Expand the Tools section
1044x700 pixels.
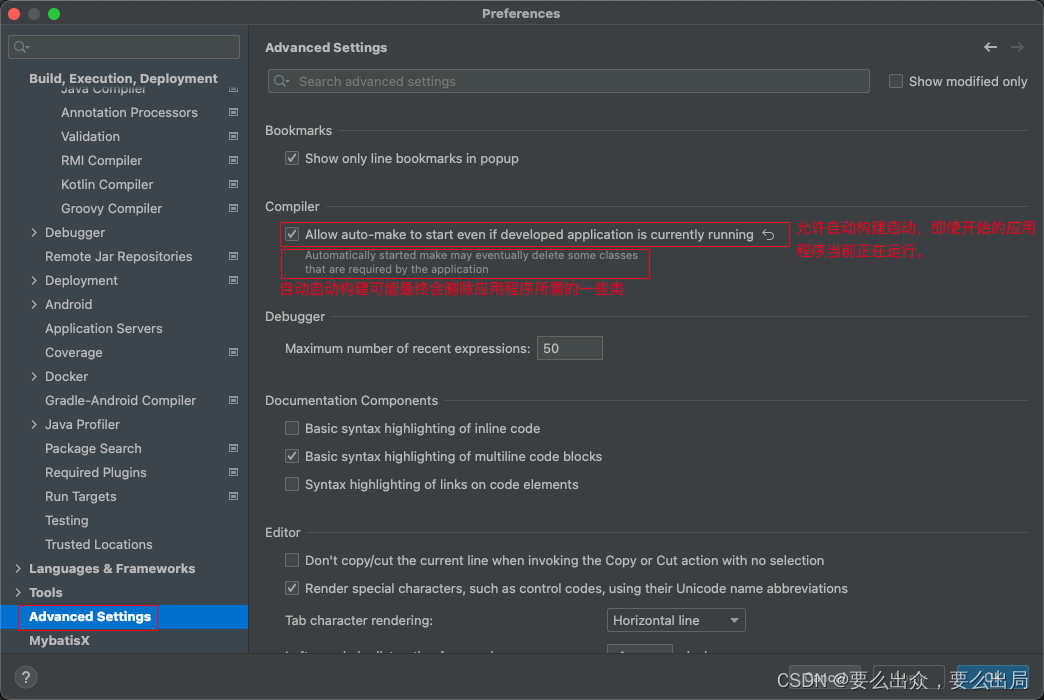[x=18, y=592]
